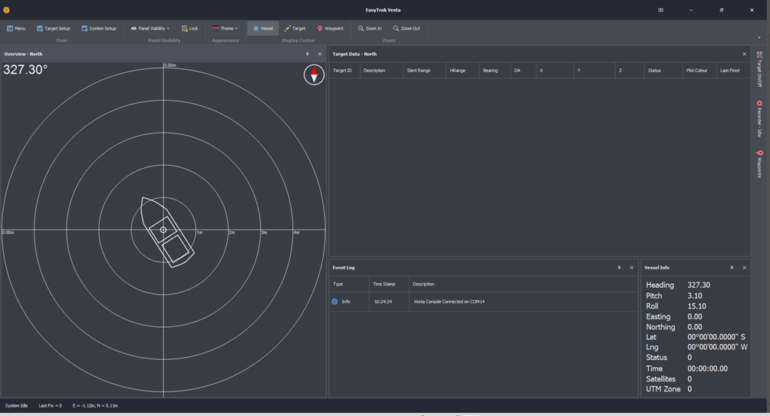Image resolution: width=770 pixels, height=416 pixels.
Task: Toggle the pin on the Overview panel
Action: (x=307, y=53)
